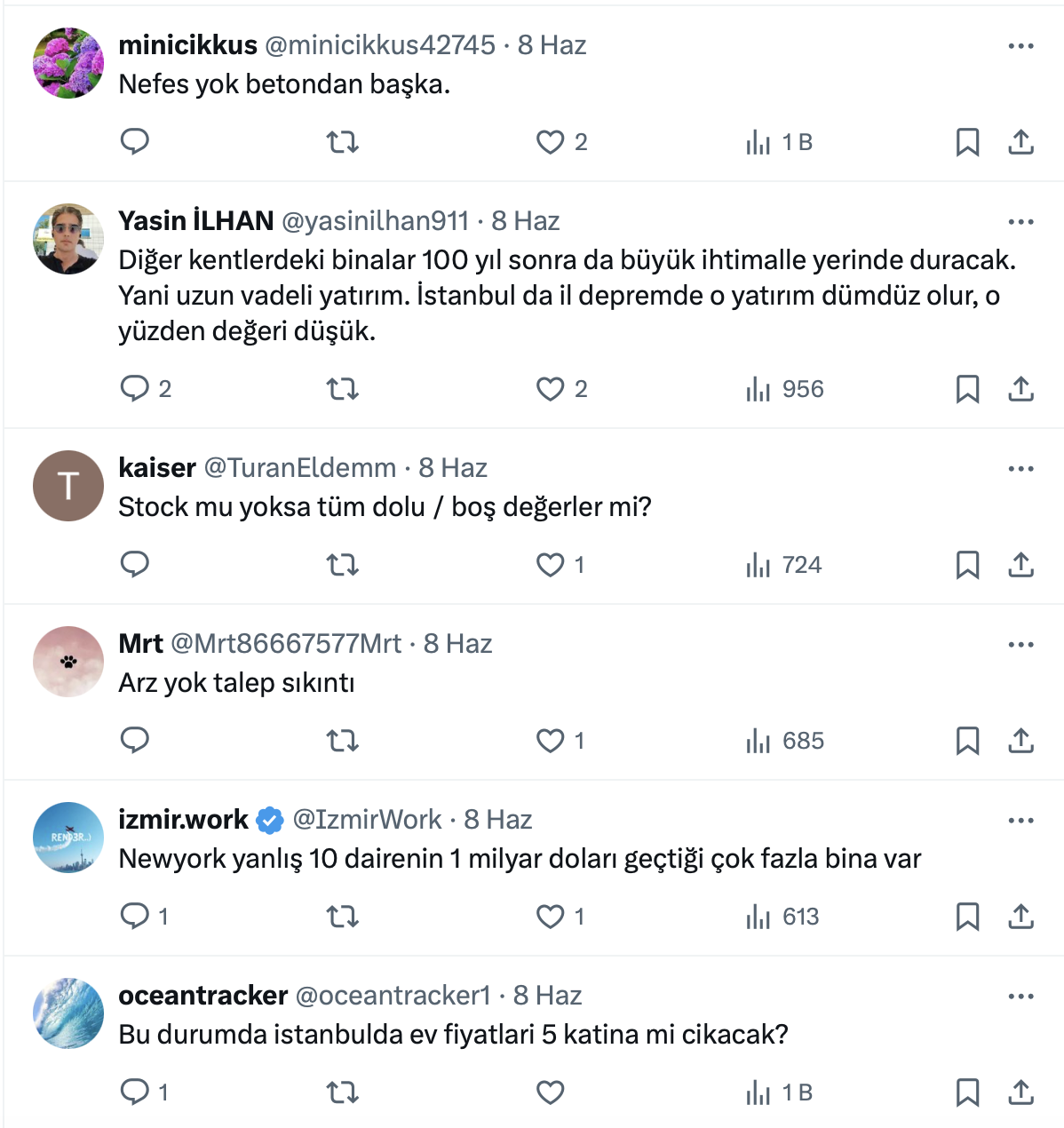Bookmark kaiser's tweet
The image size is (1064, 1128).
click(967, 565)
